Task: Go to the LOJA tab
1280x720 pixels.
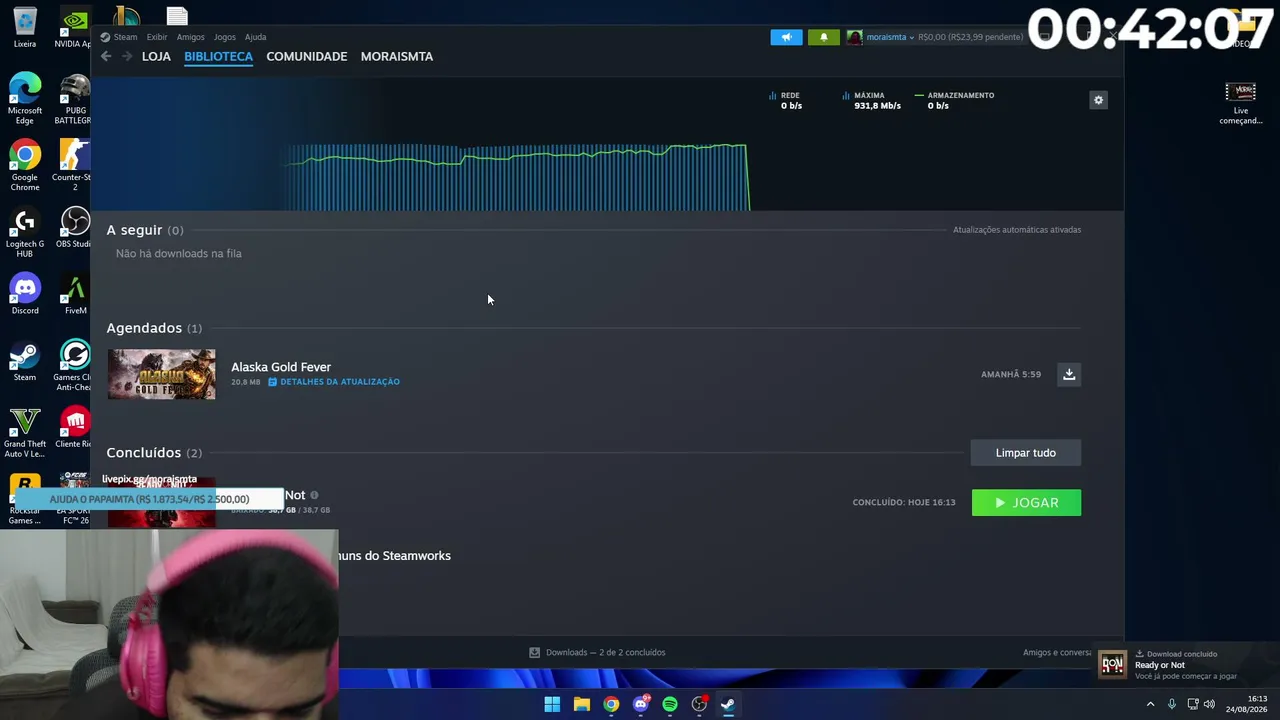Action: 156,56
